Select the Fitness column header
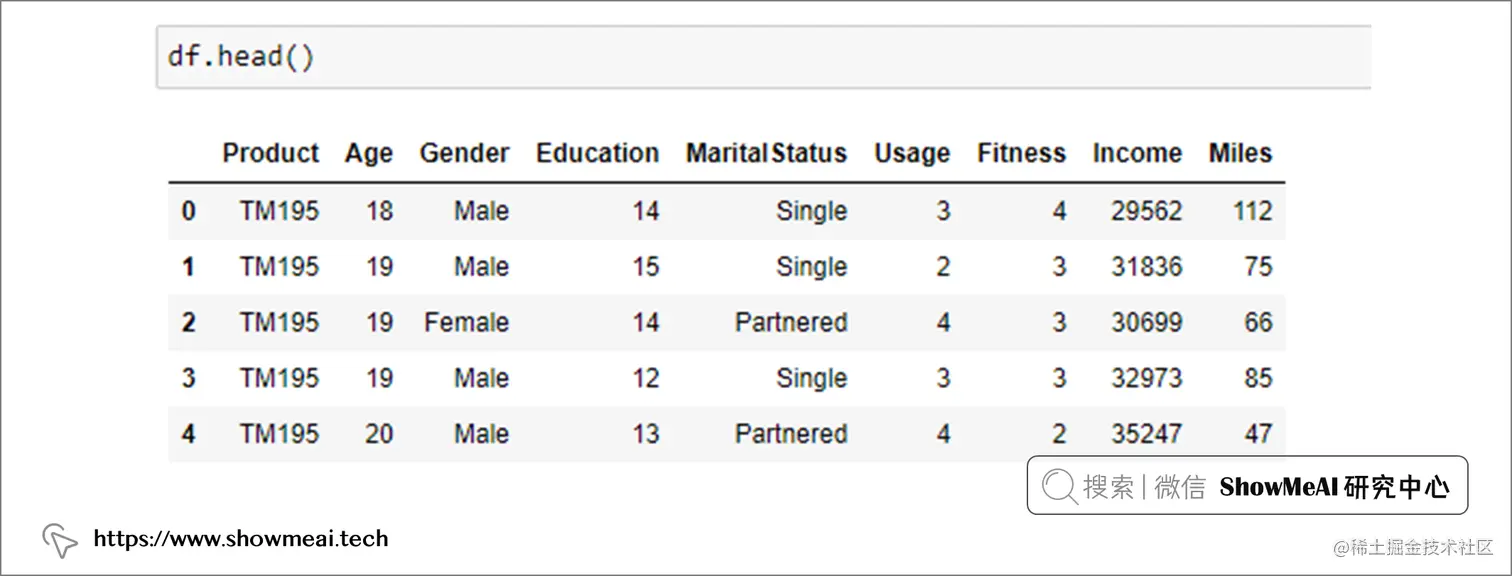This screenshot has width=1512, height=576. pos(1021,154)
